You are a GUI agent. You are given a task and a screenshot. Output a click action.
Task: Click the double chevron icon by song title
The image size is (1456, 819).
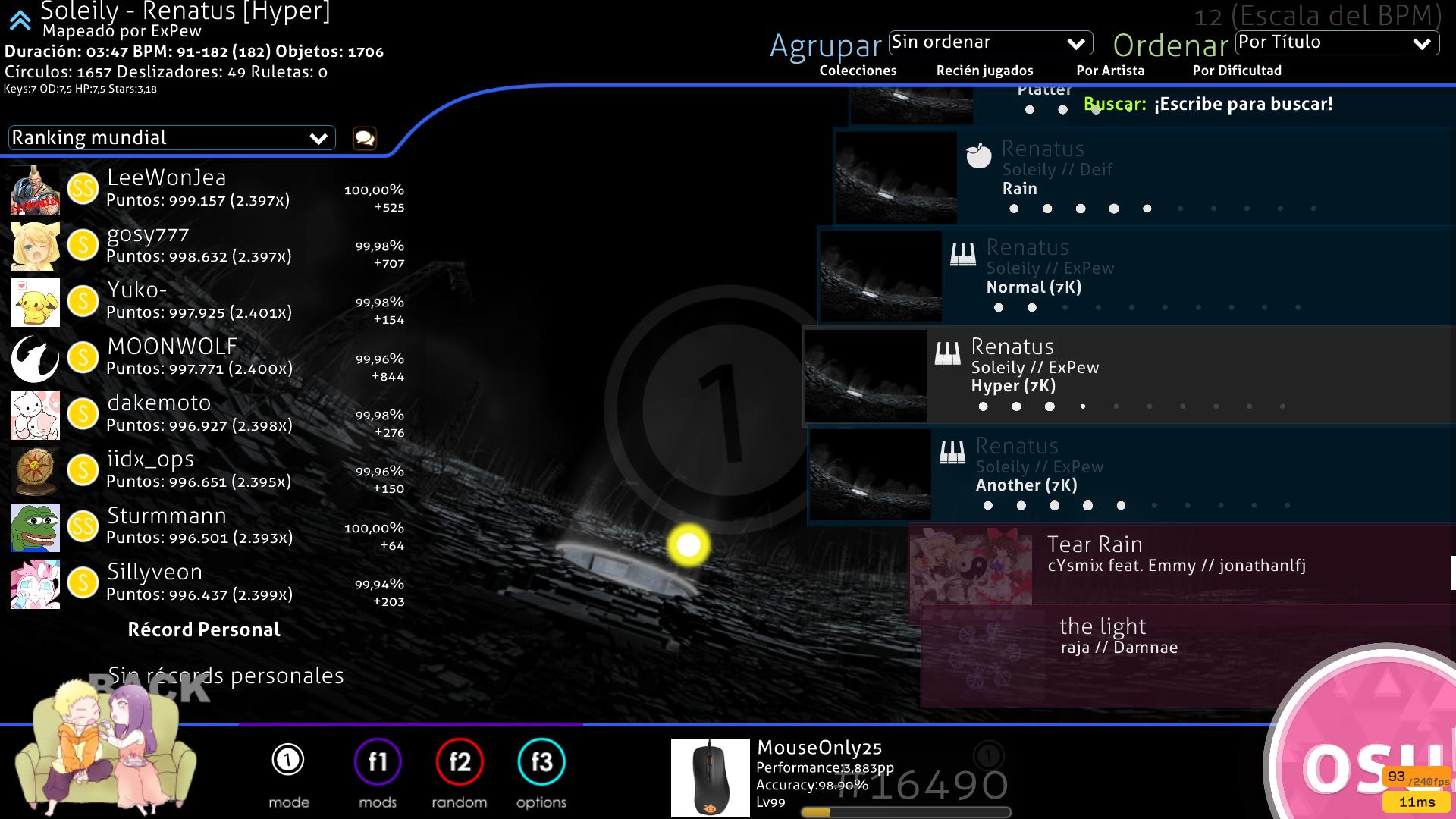tap(20, 20)
